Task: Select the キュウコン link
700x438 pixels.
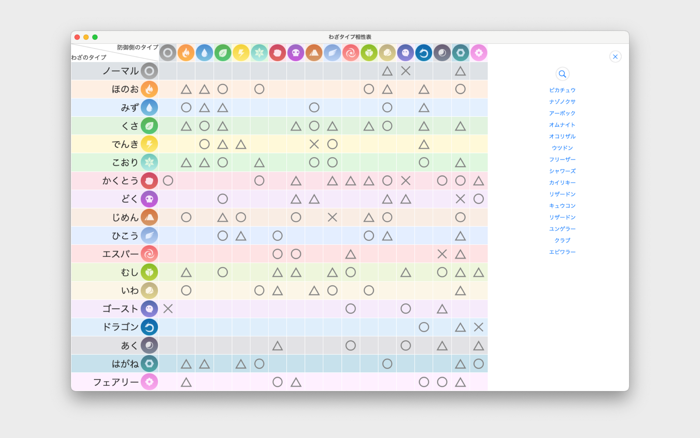Action: pos(562,206)
